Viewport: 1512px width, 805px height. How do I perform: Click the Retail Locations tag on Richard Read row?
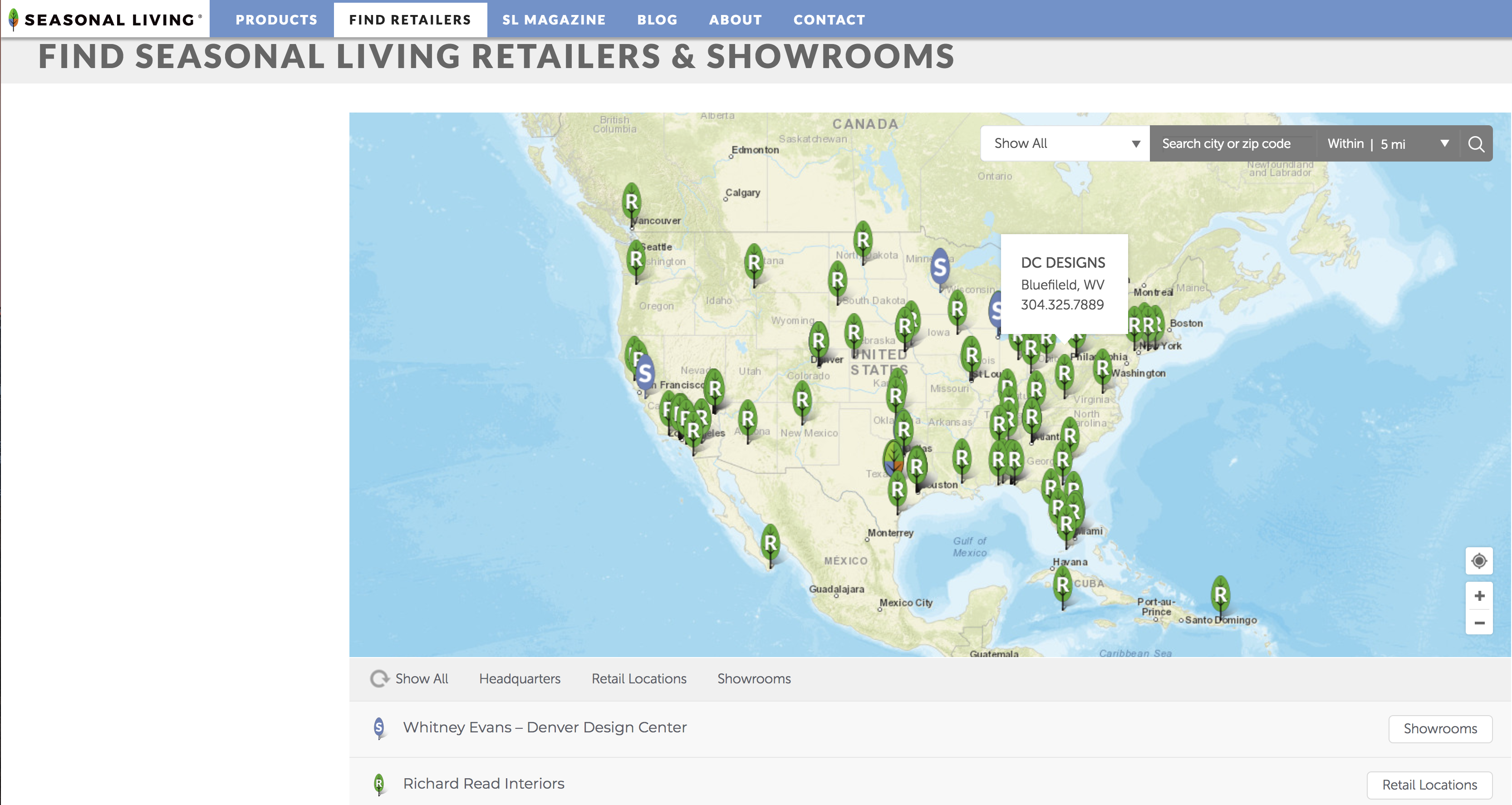[1429, 785]
